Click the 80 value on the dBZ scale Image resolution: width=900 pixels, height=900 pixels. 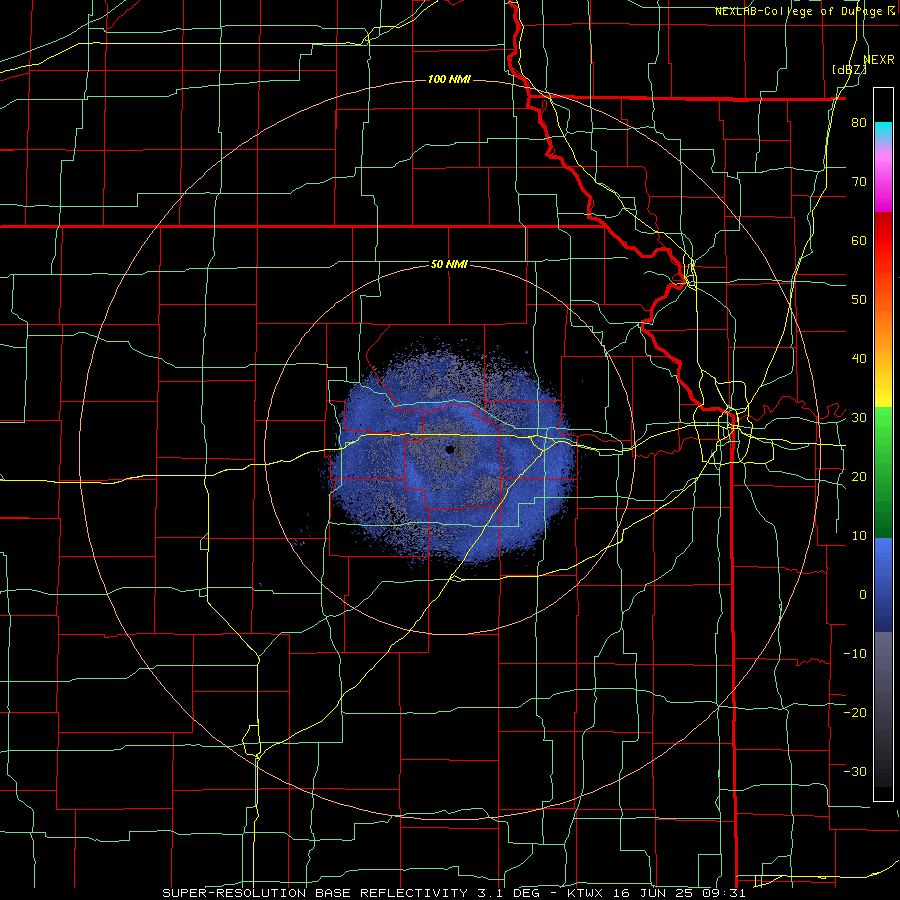click(x=859, y=123)
